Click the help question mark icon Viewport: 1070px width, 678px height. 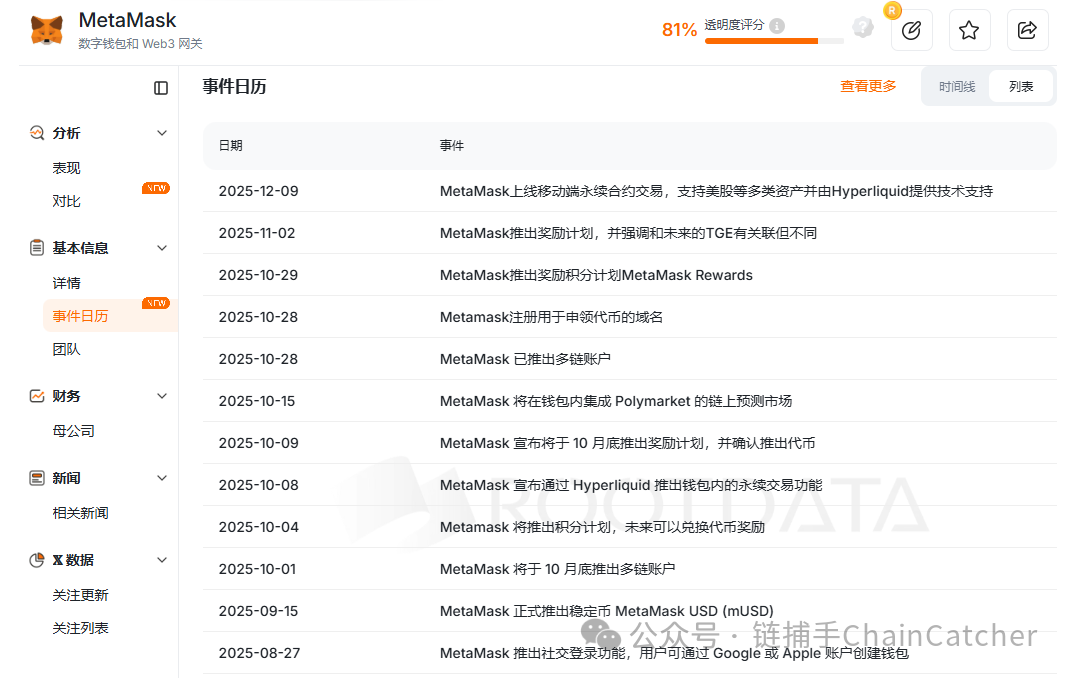point(862,26)
